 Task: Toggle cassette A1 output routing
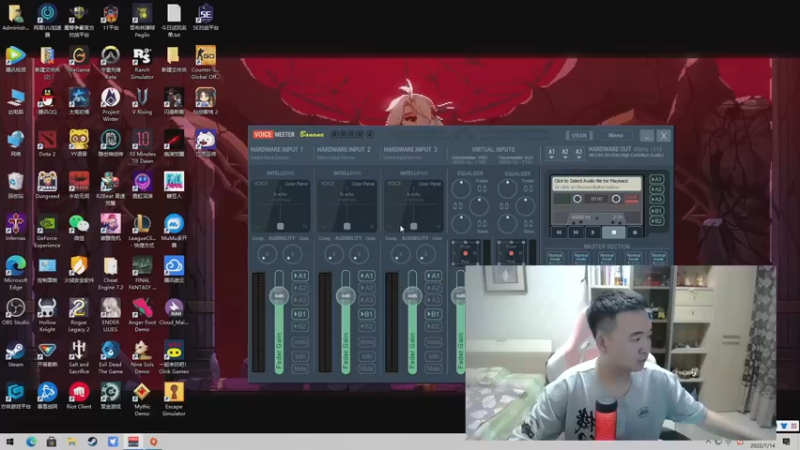pos(657,180)
